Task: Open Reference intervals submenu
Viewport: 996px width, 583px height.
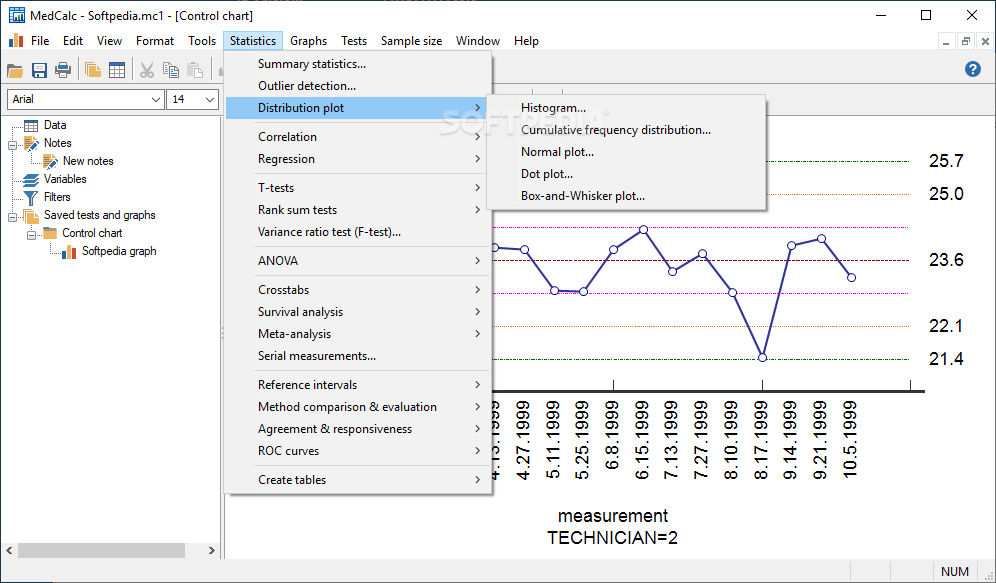Action: [358, 385]
